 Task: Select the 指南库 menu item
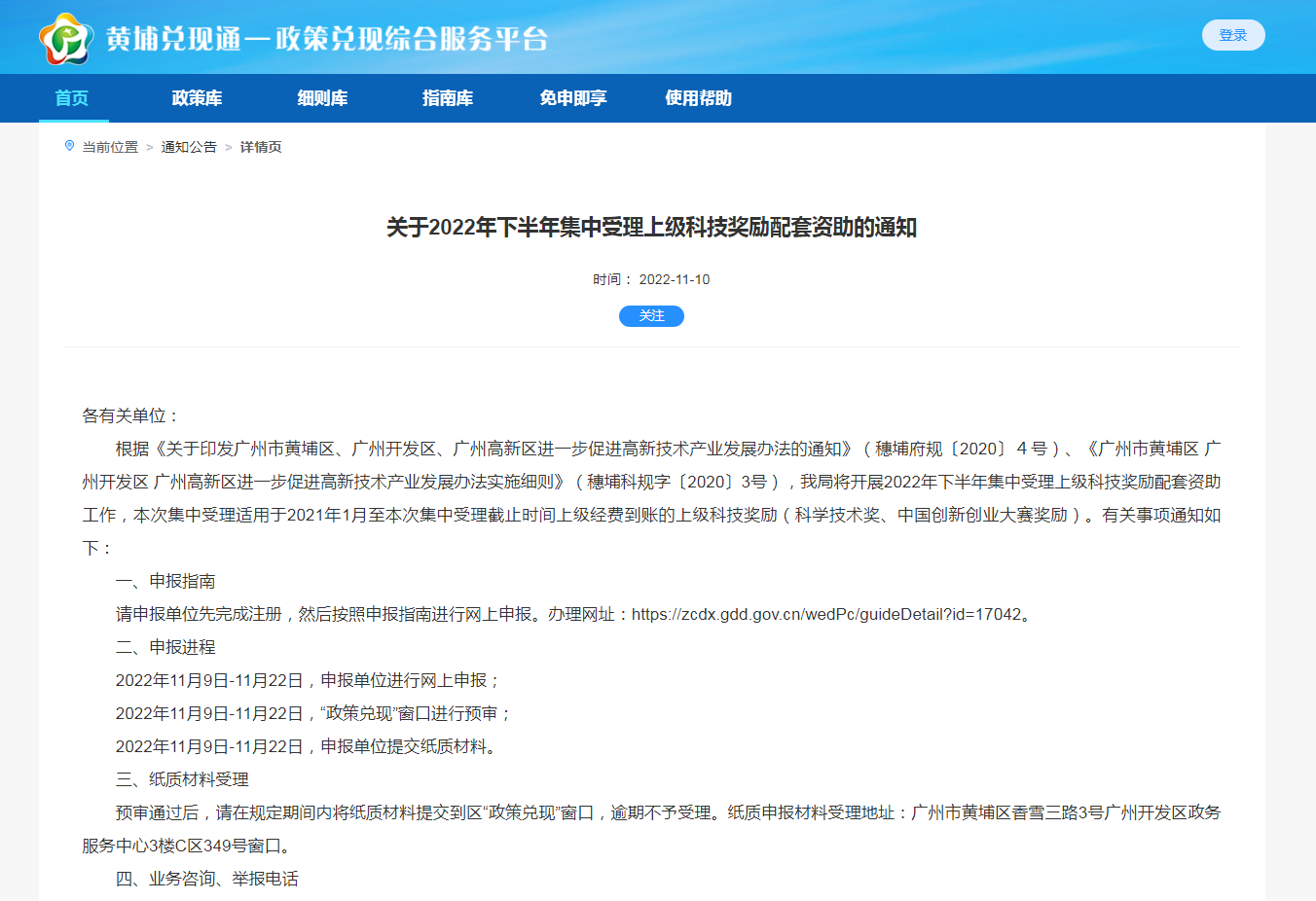pyautogui.click(x=448, y=98)
